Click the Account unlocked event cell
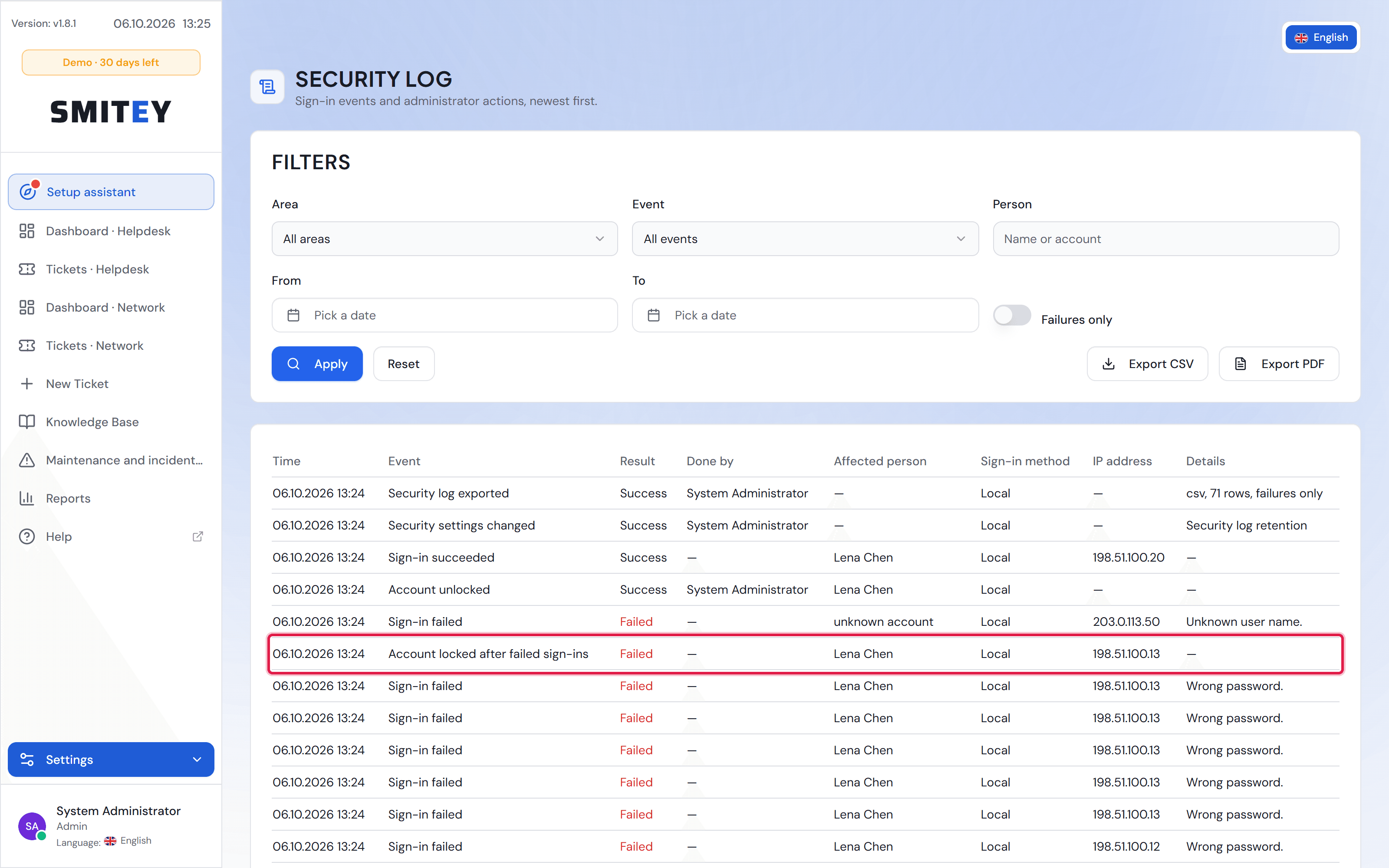 click(x=439, y=589)
